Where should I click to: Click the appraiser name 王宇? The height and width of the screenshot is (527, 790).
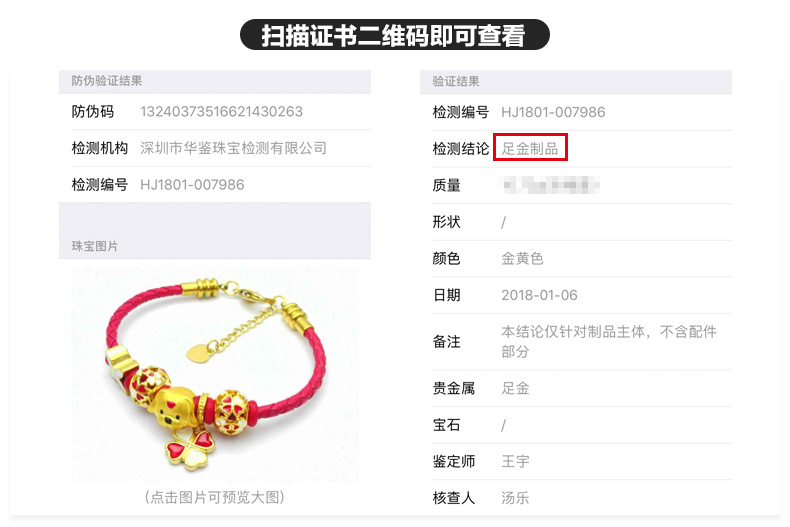pyautogui.click(x=515, y=461)
